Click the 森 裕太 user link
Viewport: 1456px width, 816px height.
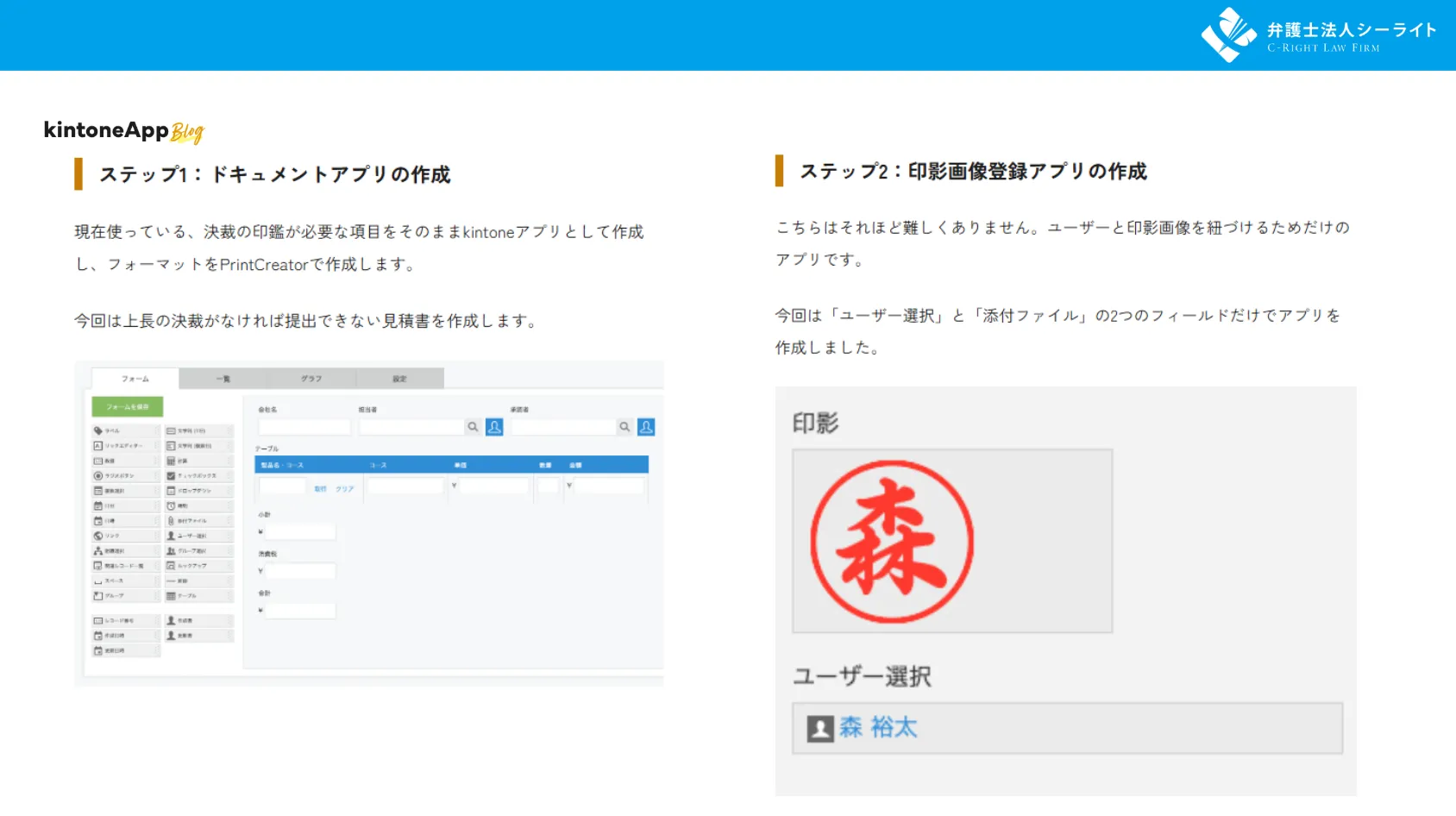878,728
